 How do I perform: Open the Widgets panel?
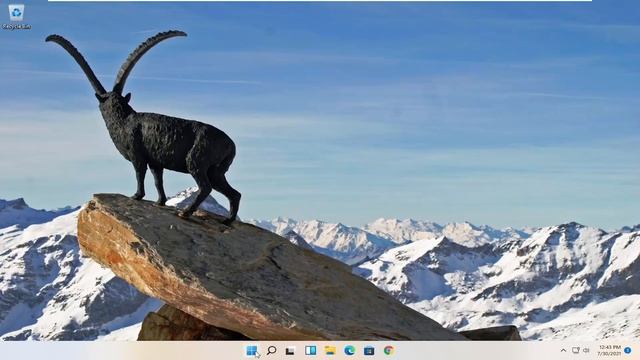[310, 350]
